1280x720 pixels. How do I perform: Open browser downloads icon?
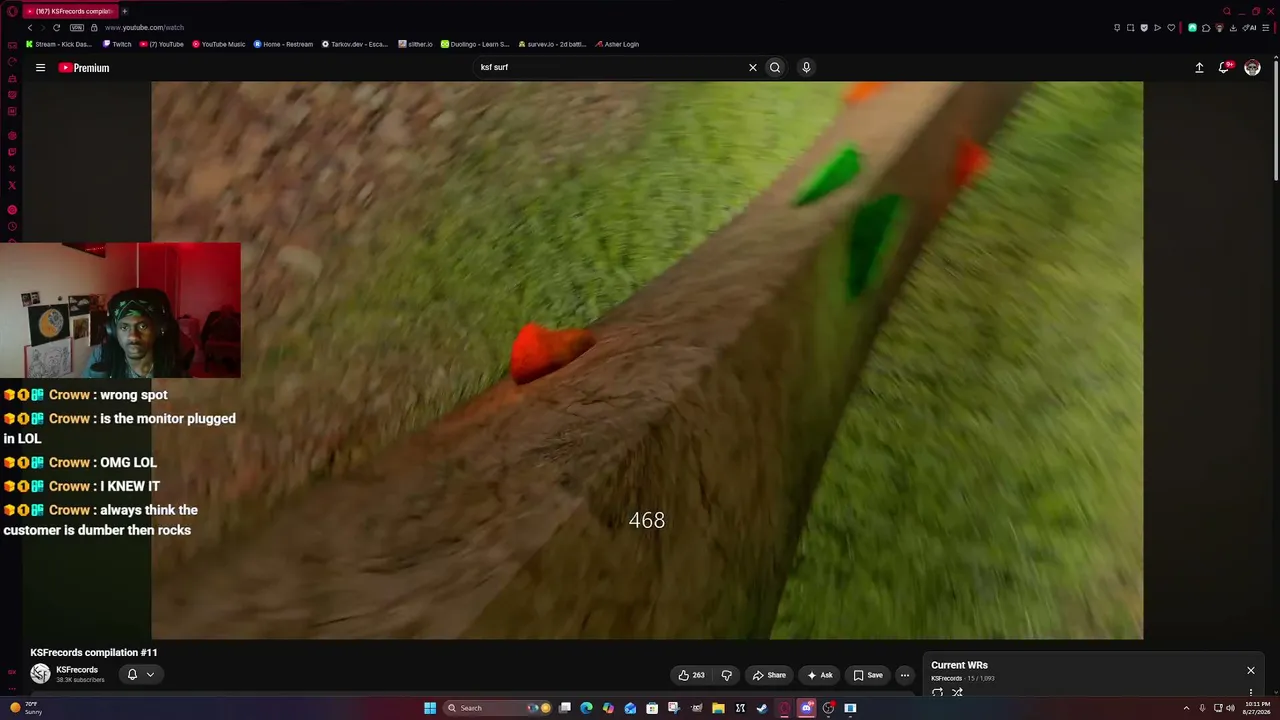(1233, 28)
